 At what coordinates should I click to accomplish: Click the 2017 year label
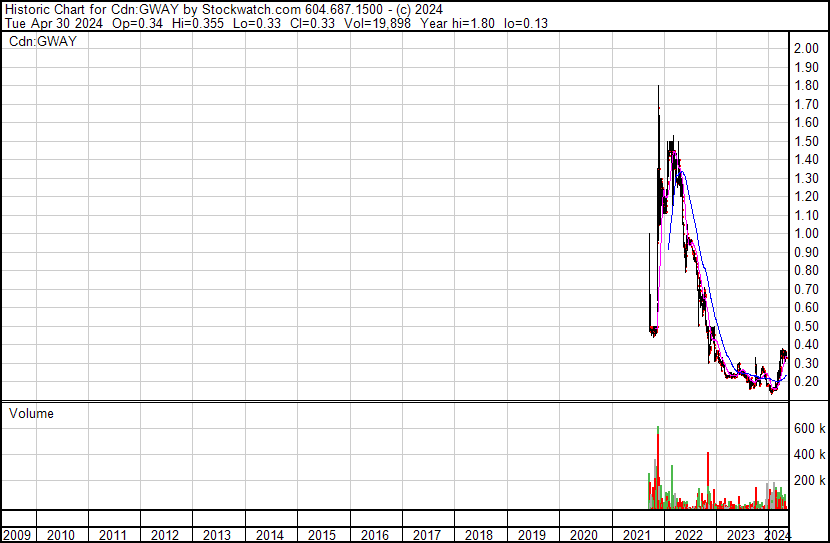tap(427, 535)
